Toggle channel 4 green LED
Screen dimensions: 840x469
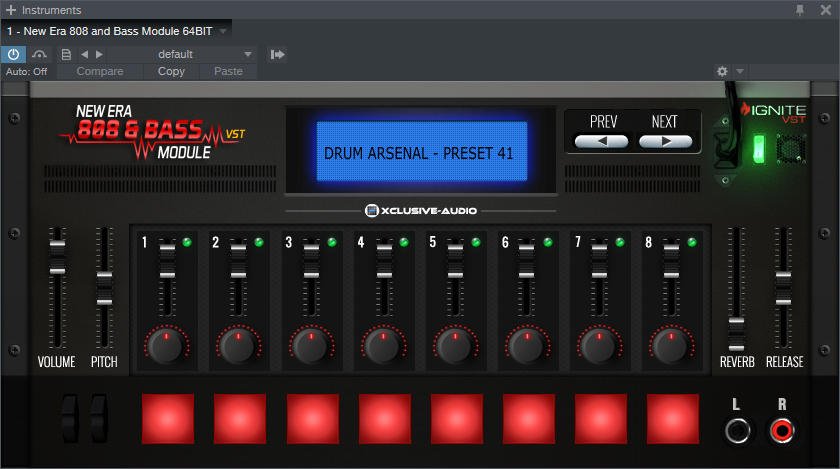click(404, 242)
